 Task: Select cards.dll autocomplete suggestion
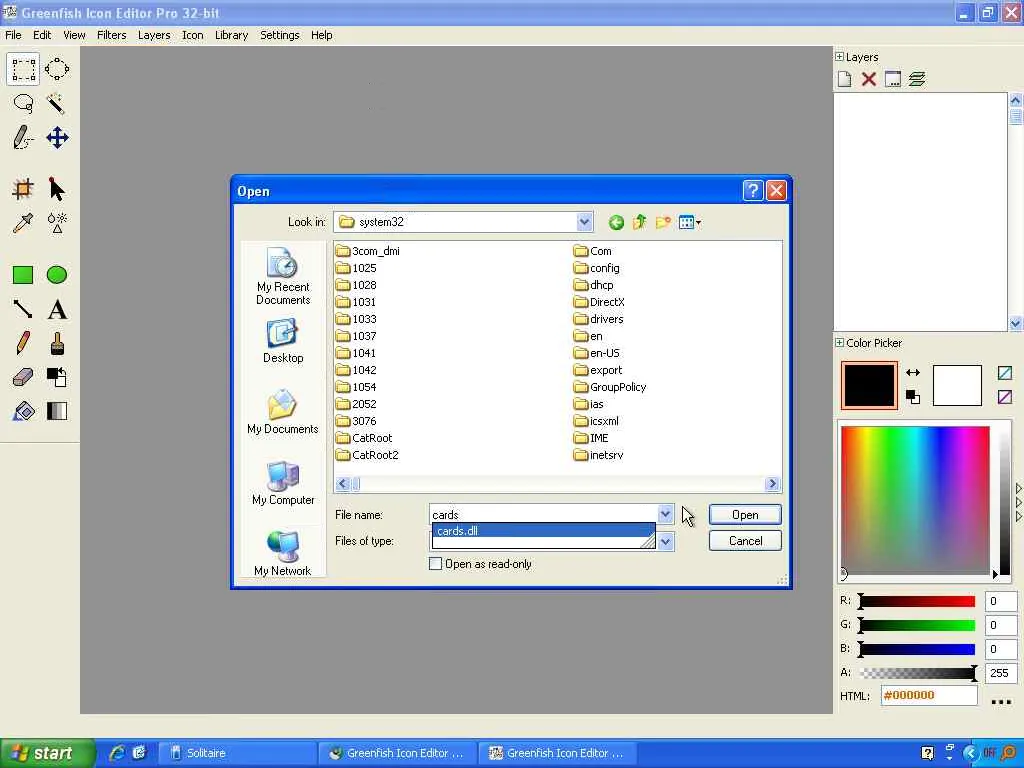coord(543,531)
